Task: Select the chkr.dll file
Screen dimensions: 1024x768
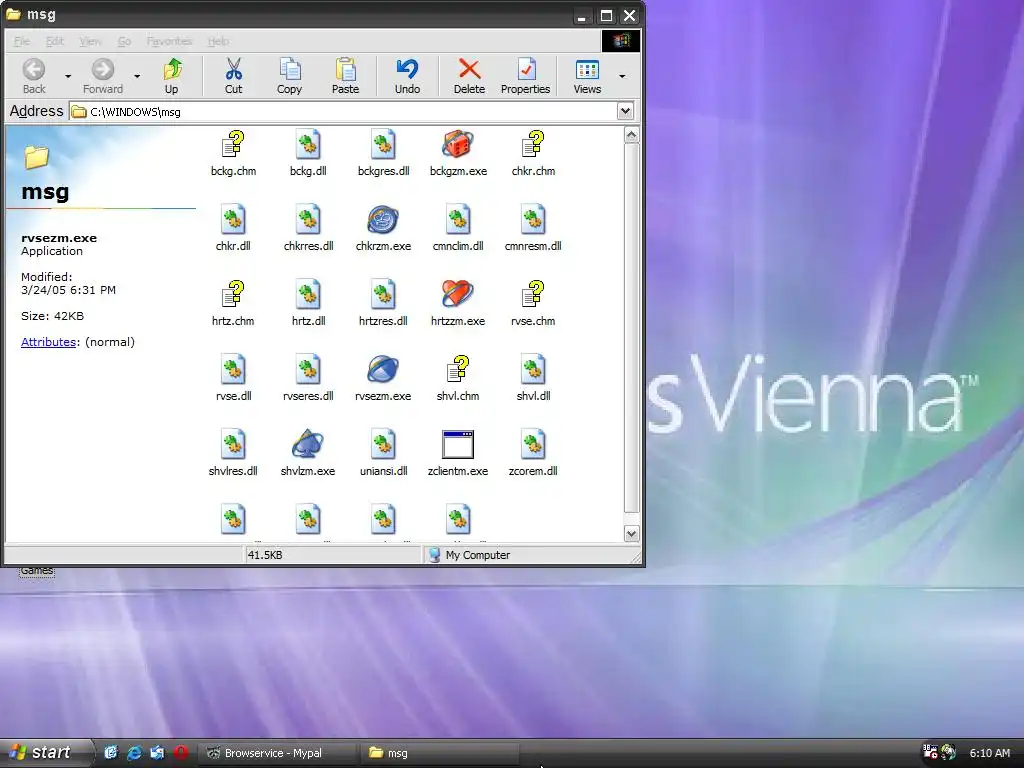Action: coord(233,227)
